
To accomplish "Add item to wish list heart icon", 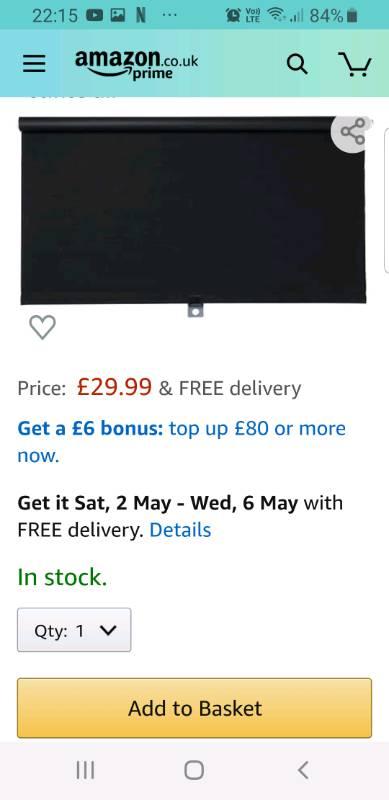I will tap(42, 327).
